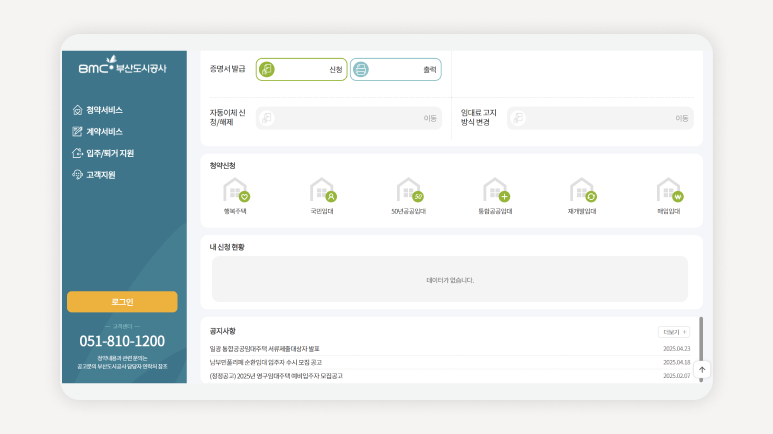Open notice 일광 통합공공임대주택 서류제출대상자 발표
773x434 pixels.
(x=265, y=349)
